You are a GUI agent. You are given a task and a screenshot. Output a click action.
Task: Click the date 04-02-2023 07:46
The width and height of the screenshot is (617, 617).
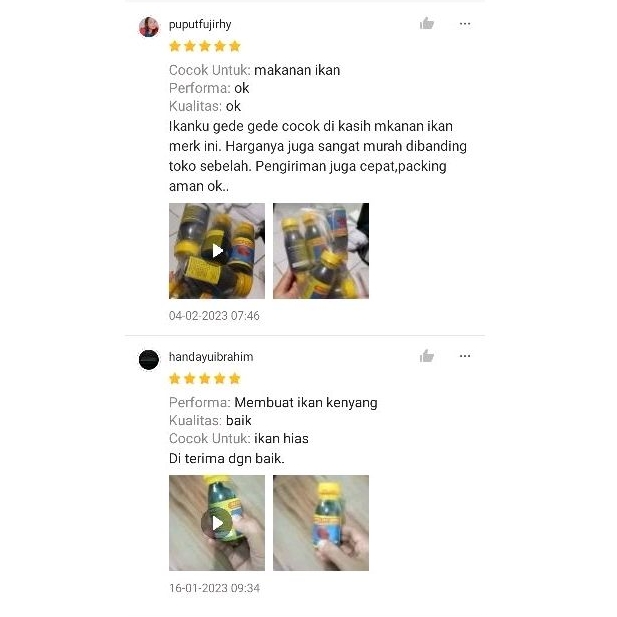click(214, 316)
